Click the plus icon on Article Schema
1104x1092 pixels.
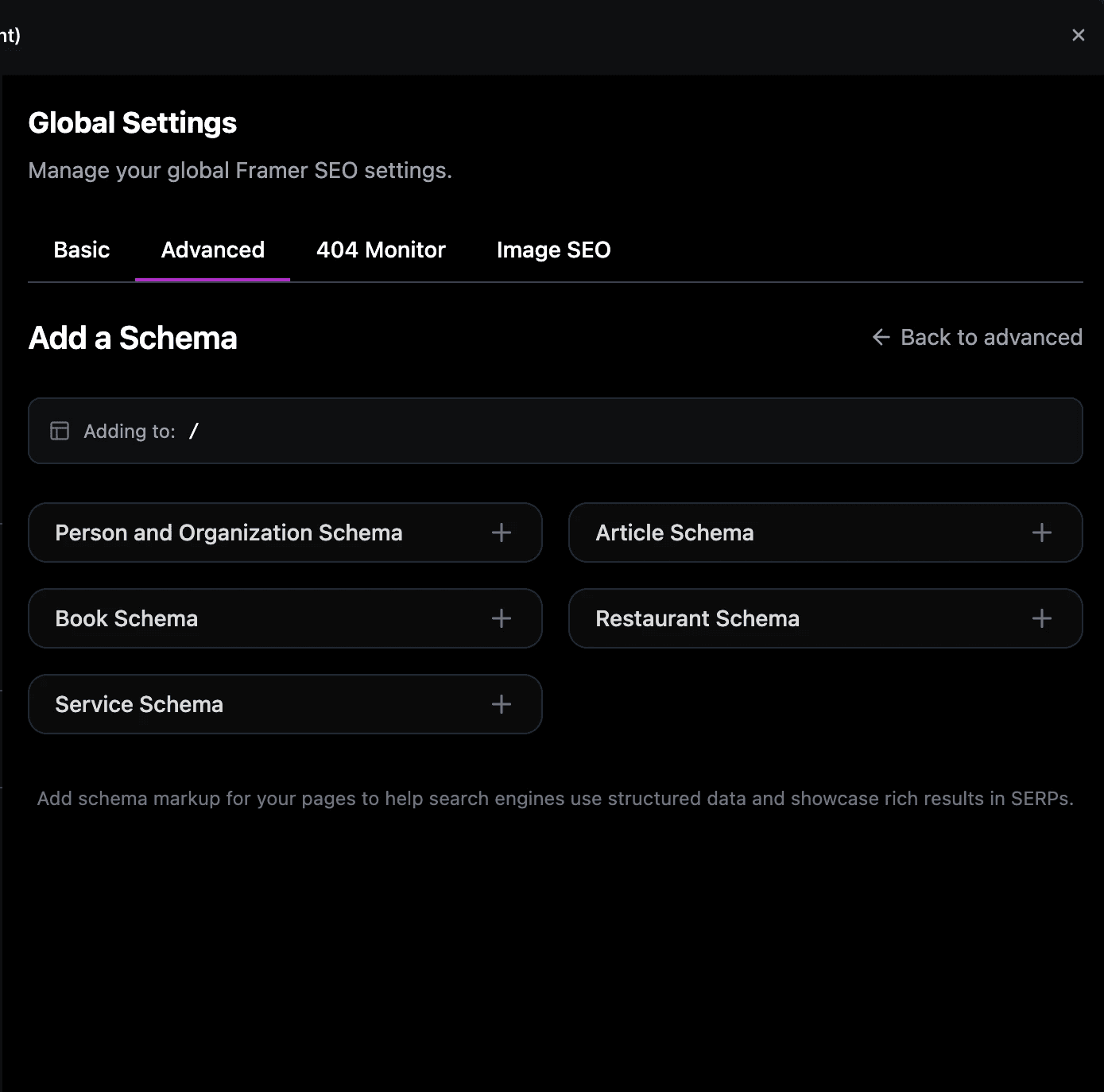1041,532
